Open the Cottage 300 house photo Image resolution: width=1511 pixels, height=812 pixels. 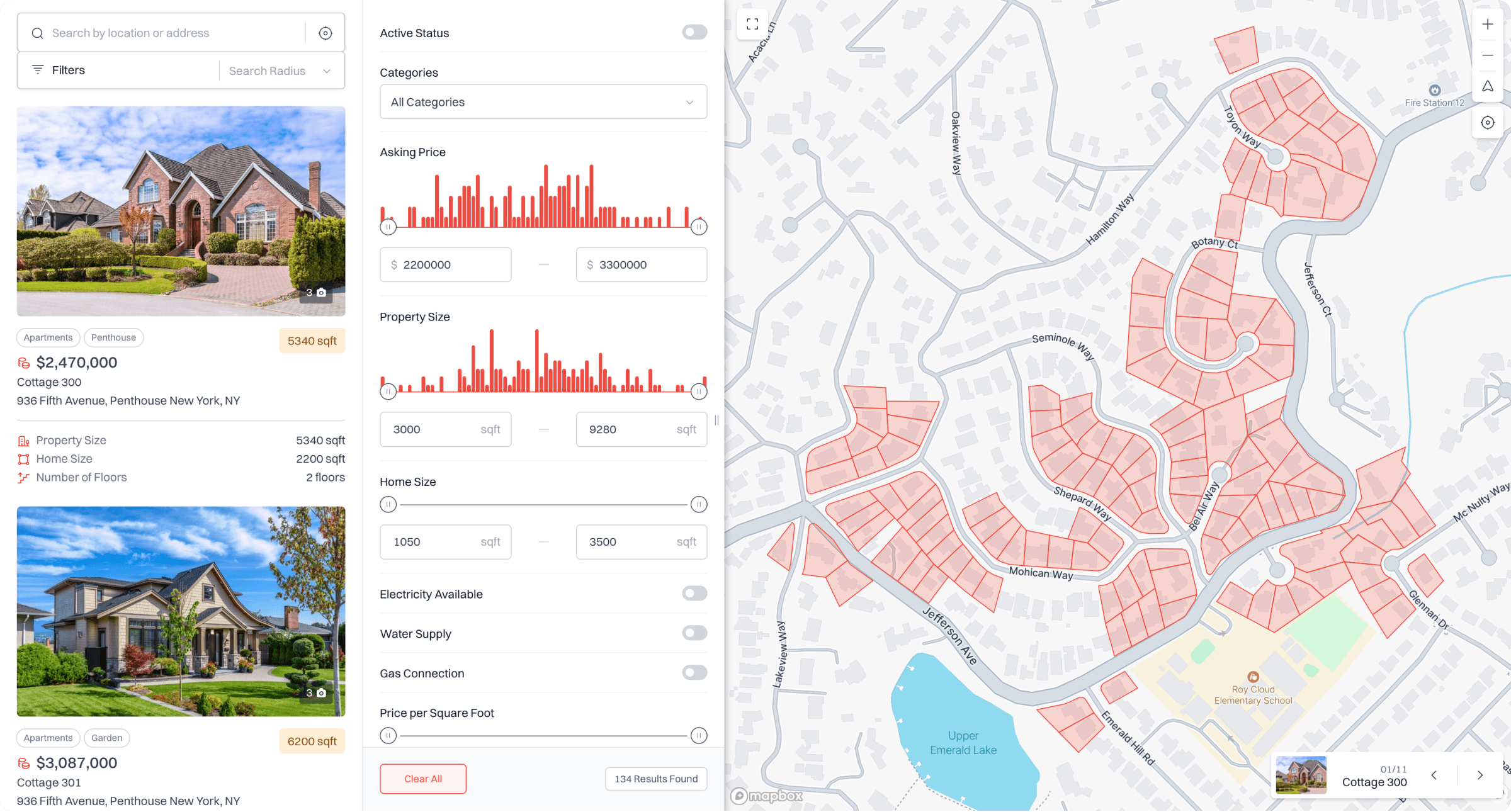181,211
